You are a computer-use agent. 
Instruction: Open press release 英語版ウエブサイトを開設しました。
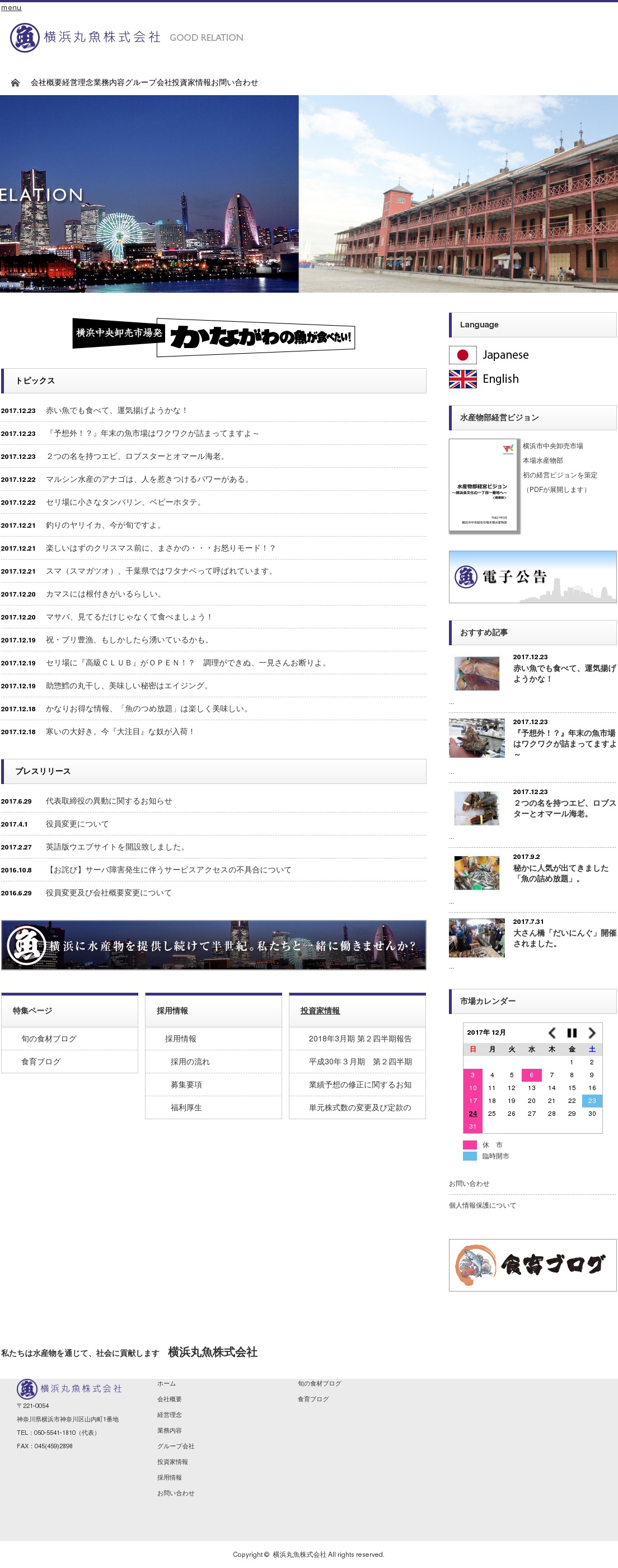point(117,847)
